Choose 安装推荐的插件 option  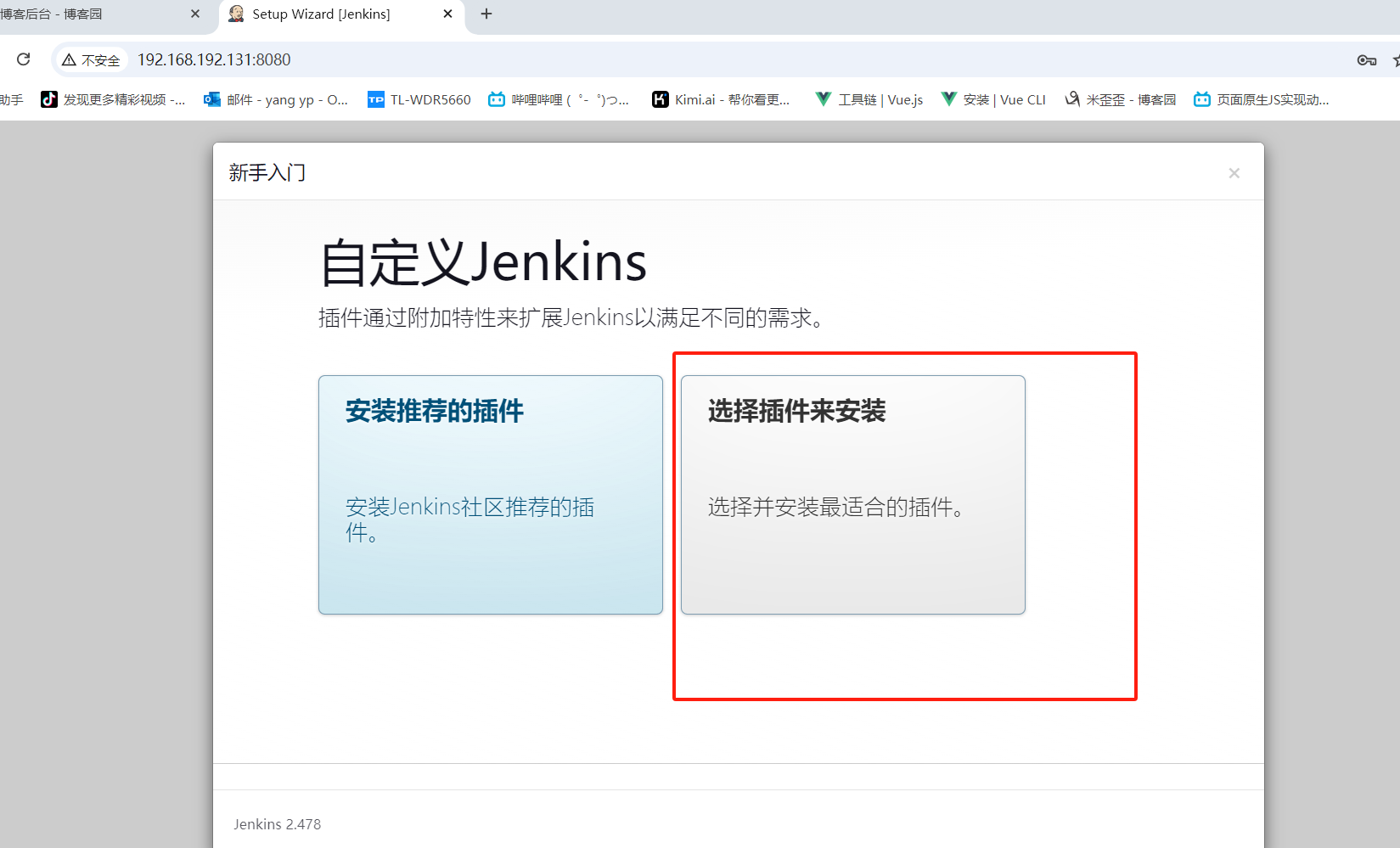point(491,495)
